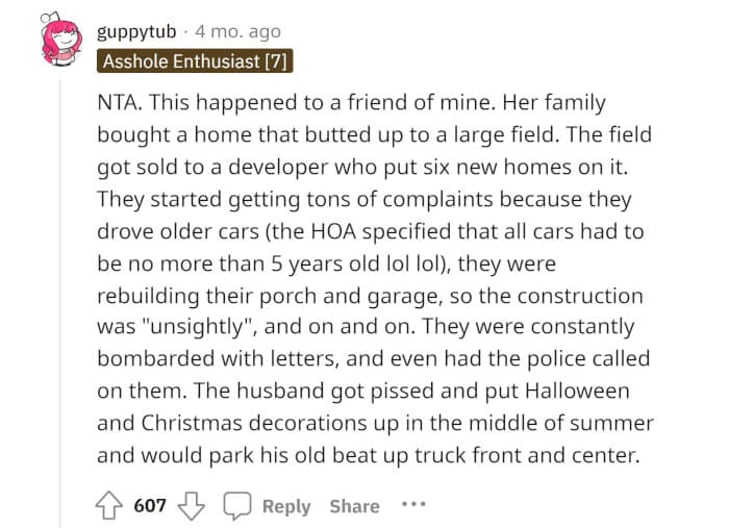Viewport: 729px width, 528px height.
Task: Click the word 'NTA' in the comment
Action: pyautogui.click(x=118, y=102)
